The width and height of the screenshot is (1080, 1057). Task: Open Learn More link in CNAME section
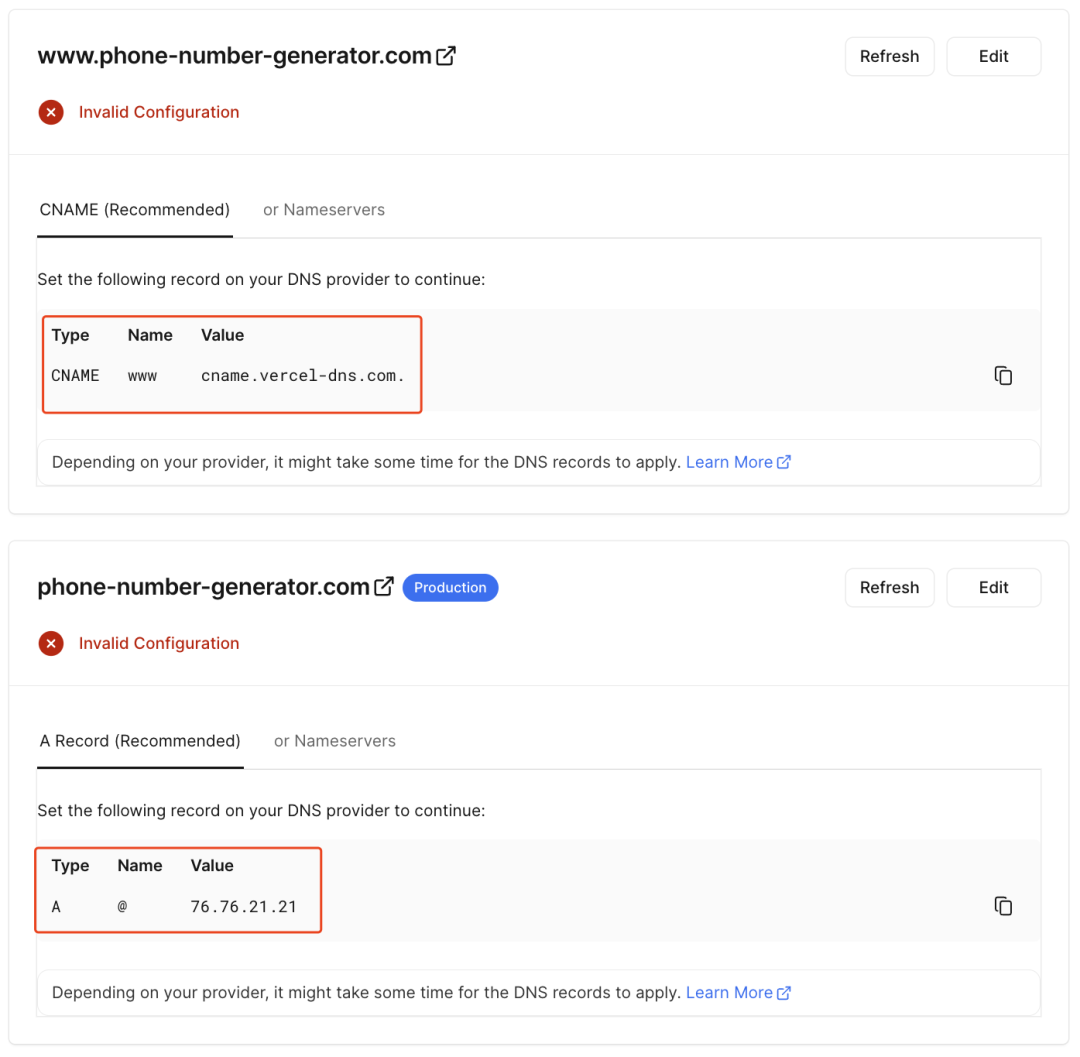coord(728,462)
